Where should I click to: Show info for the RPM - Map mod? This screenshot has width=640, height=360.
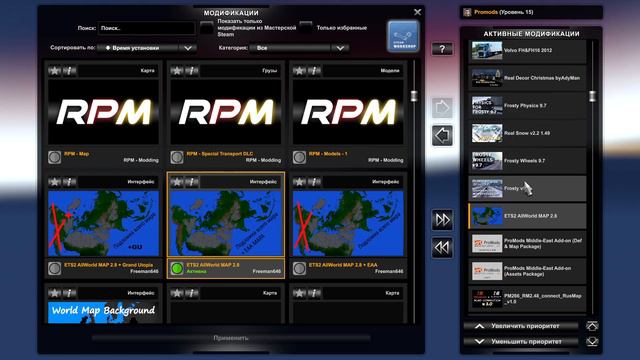pos(70,71)
